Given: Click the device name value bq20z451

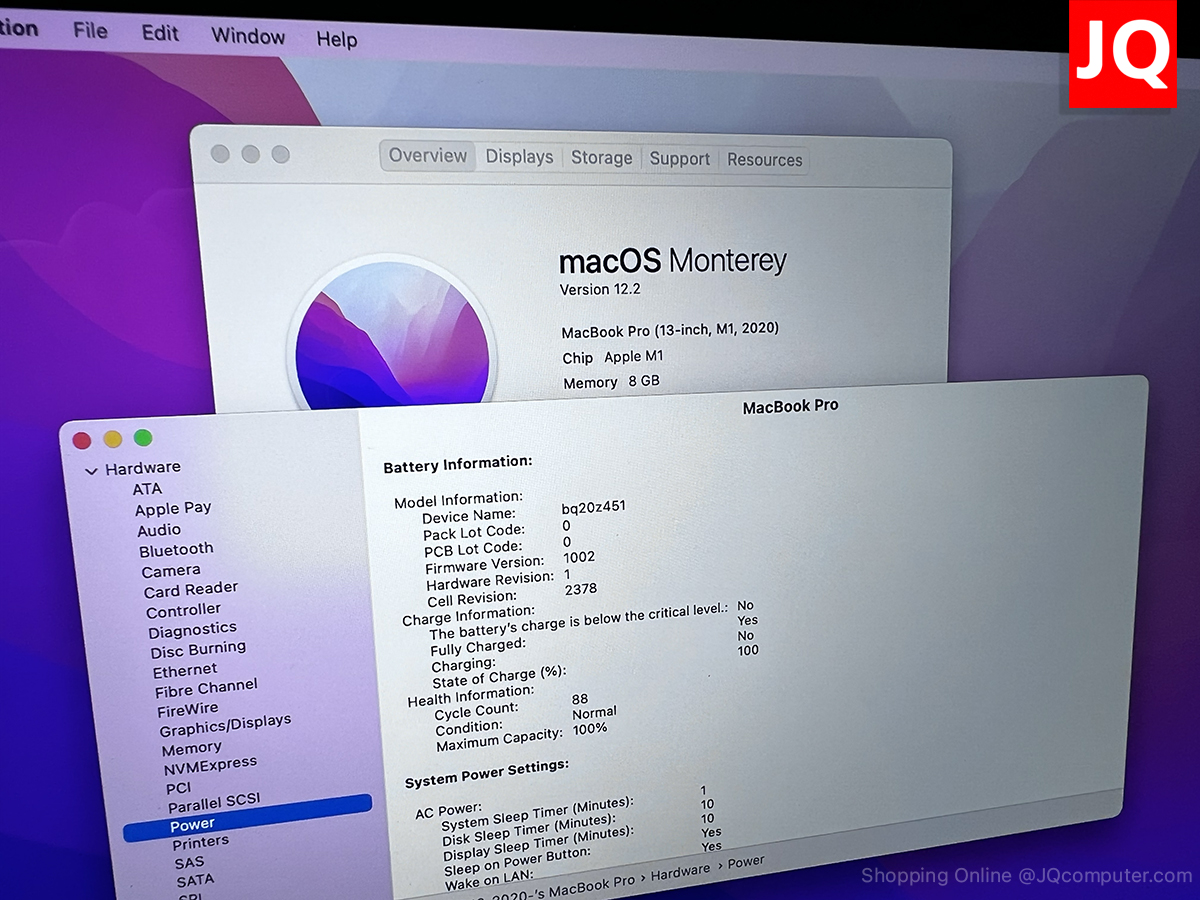Looking at the screenshot, I should coord(593,507).
